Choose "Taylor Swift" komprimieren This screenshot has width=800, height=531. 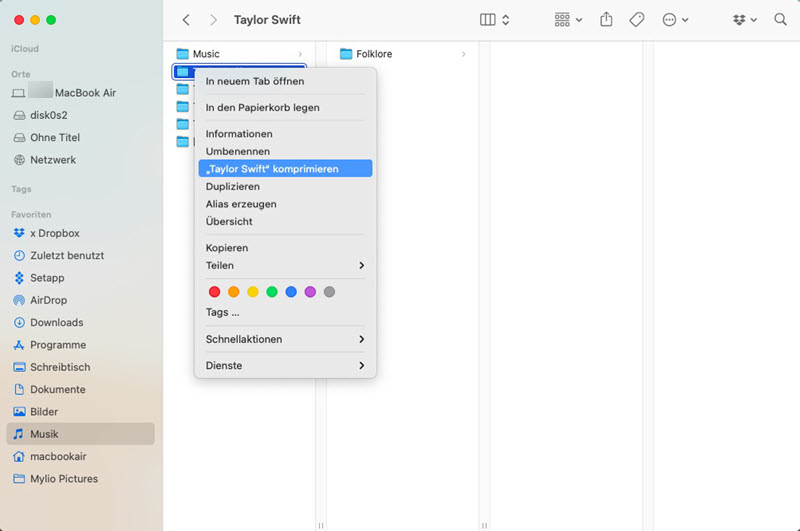click(285, 169)
